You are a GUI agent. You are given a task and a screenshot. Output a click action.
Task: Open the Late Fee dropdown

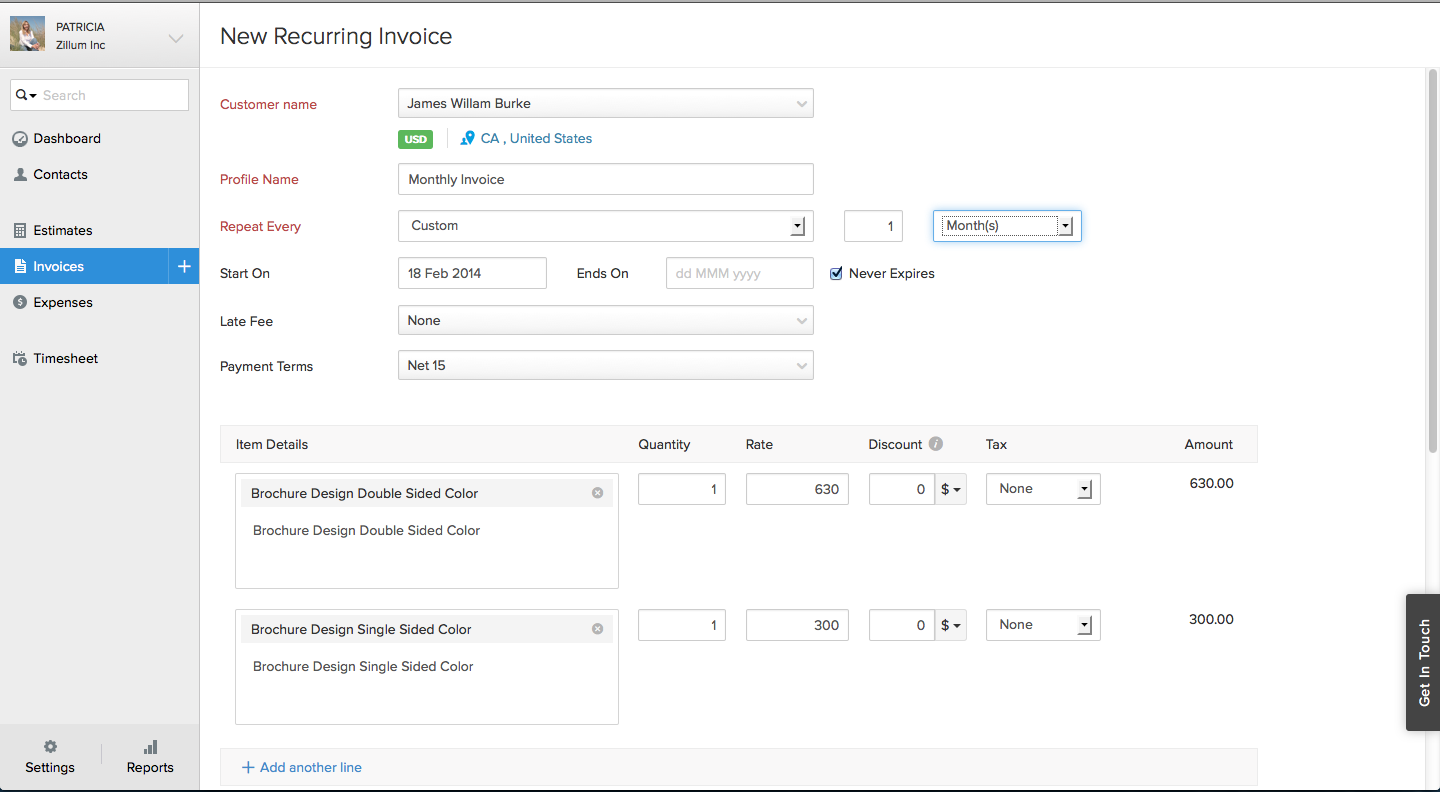[x=800, y=320]
